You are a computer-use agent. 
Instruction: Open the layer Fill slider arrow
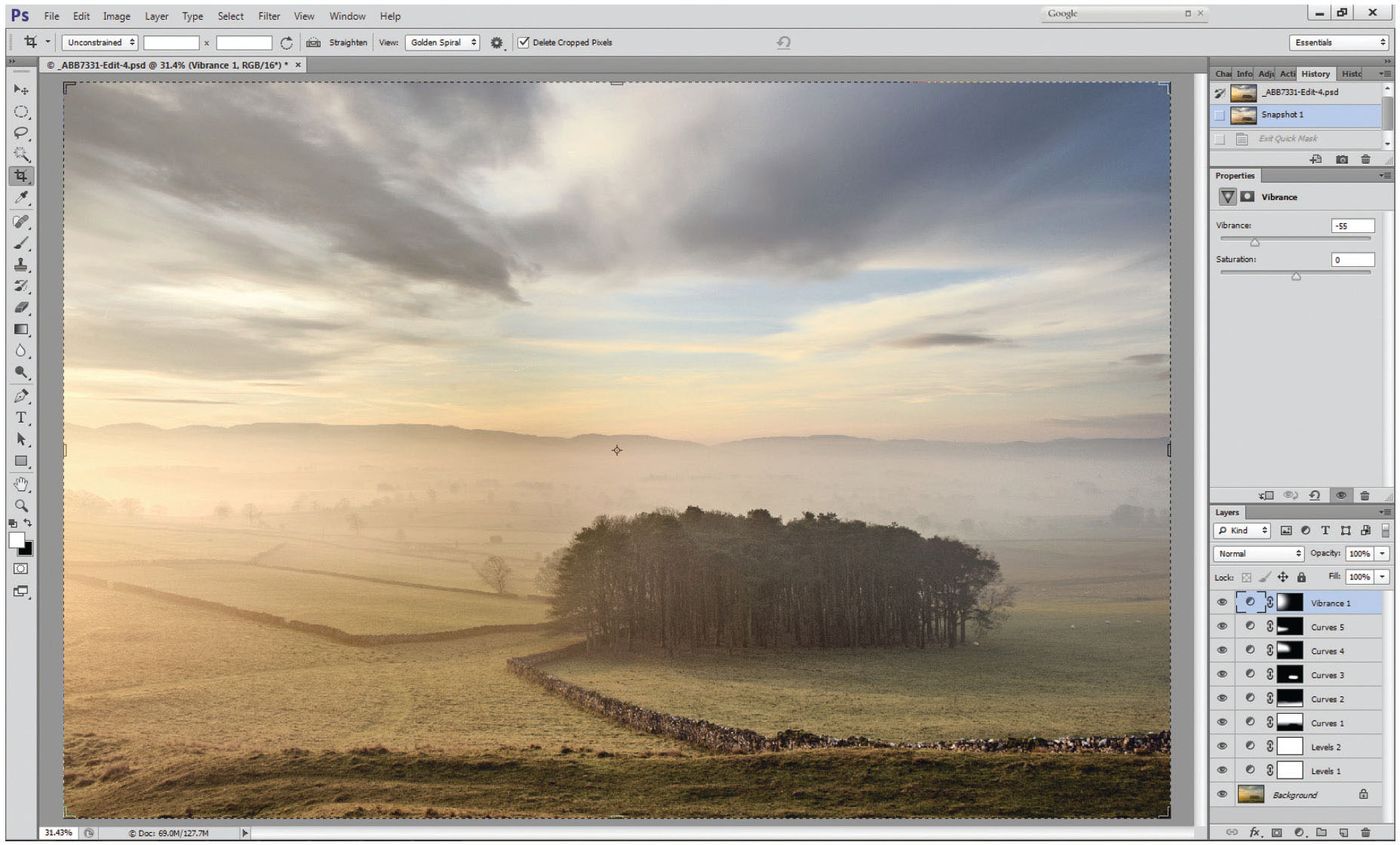(x=1383, y=577)
